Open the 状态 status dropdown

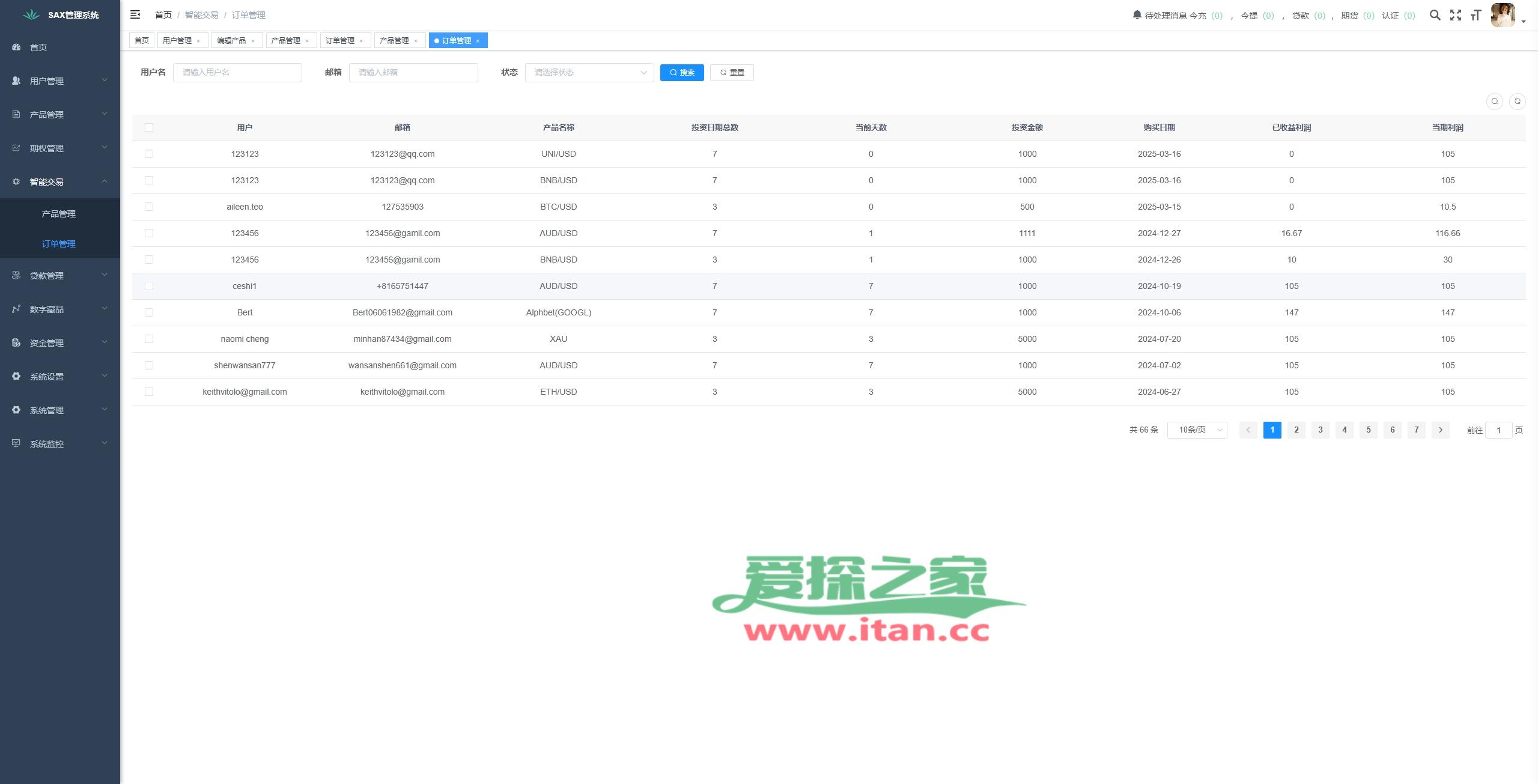click(589, 73)
